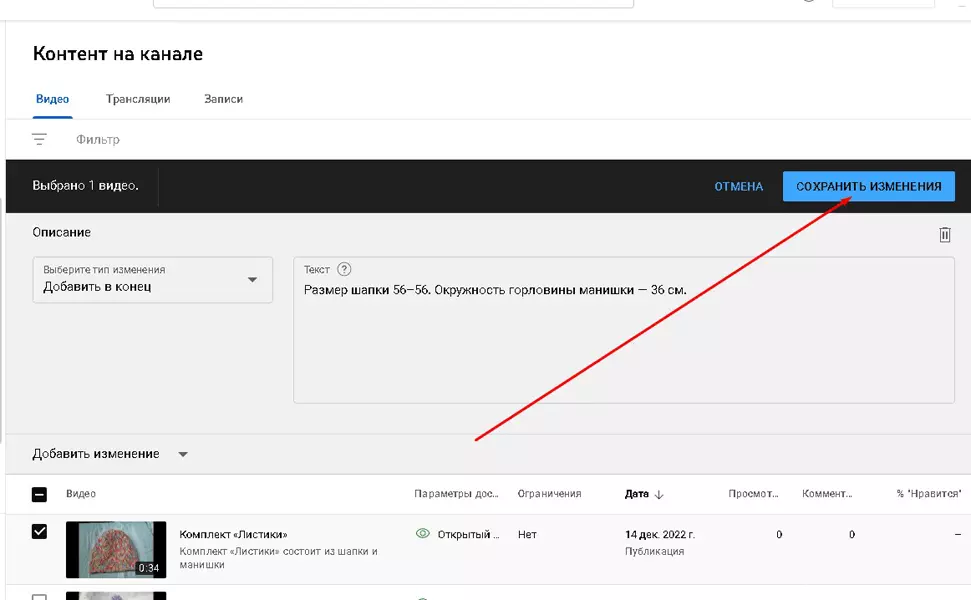Open the Записи tab
Image resolution: width=971 pixels, height=600 pixels.
pyautogui.click(x=224, y=99)
